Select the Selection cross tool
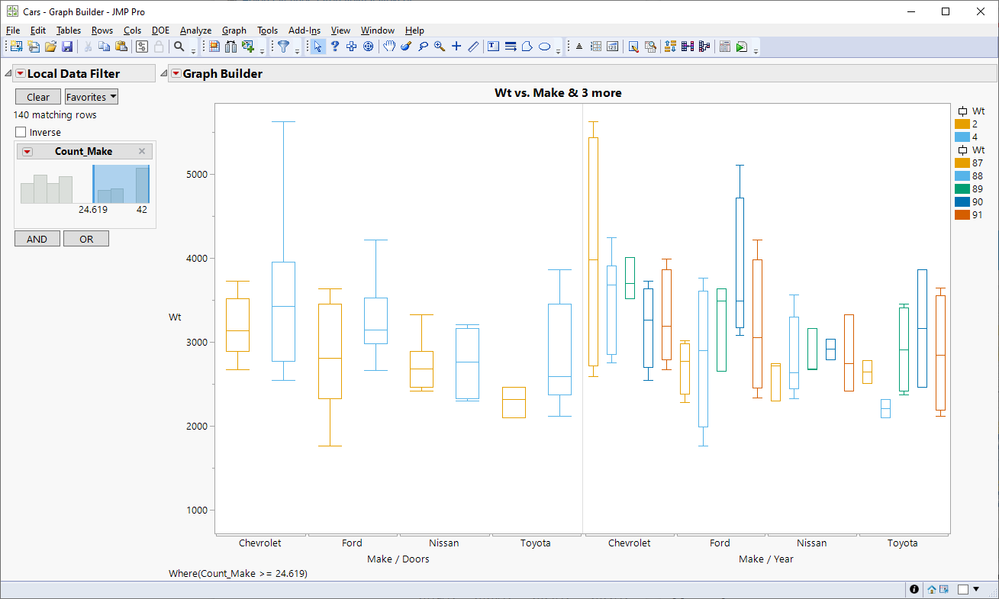999x599 pixels. [x=351, y=47]
